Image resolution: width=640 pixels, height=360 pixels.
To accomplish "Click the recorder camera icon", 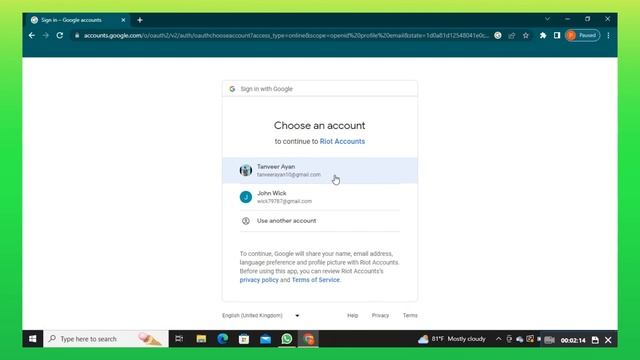I will [x=549, y=340].
